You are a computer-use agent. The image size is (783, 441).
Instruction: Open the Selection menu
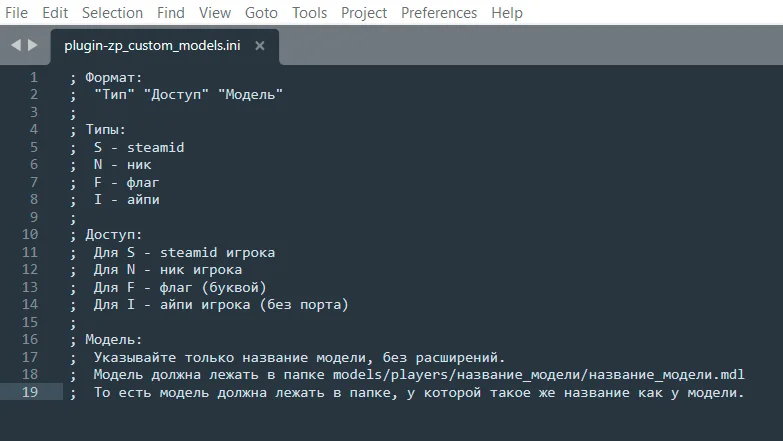click(x=112, y=12)
